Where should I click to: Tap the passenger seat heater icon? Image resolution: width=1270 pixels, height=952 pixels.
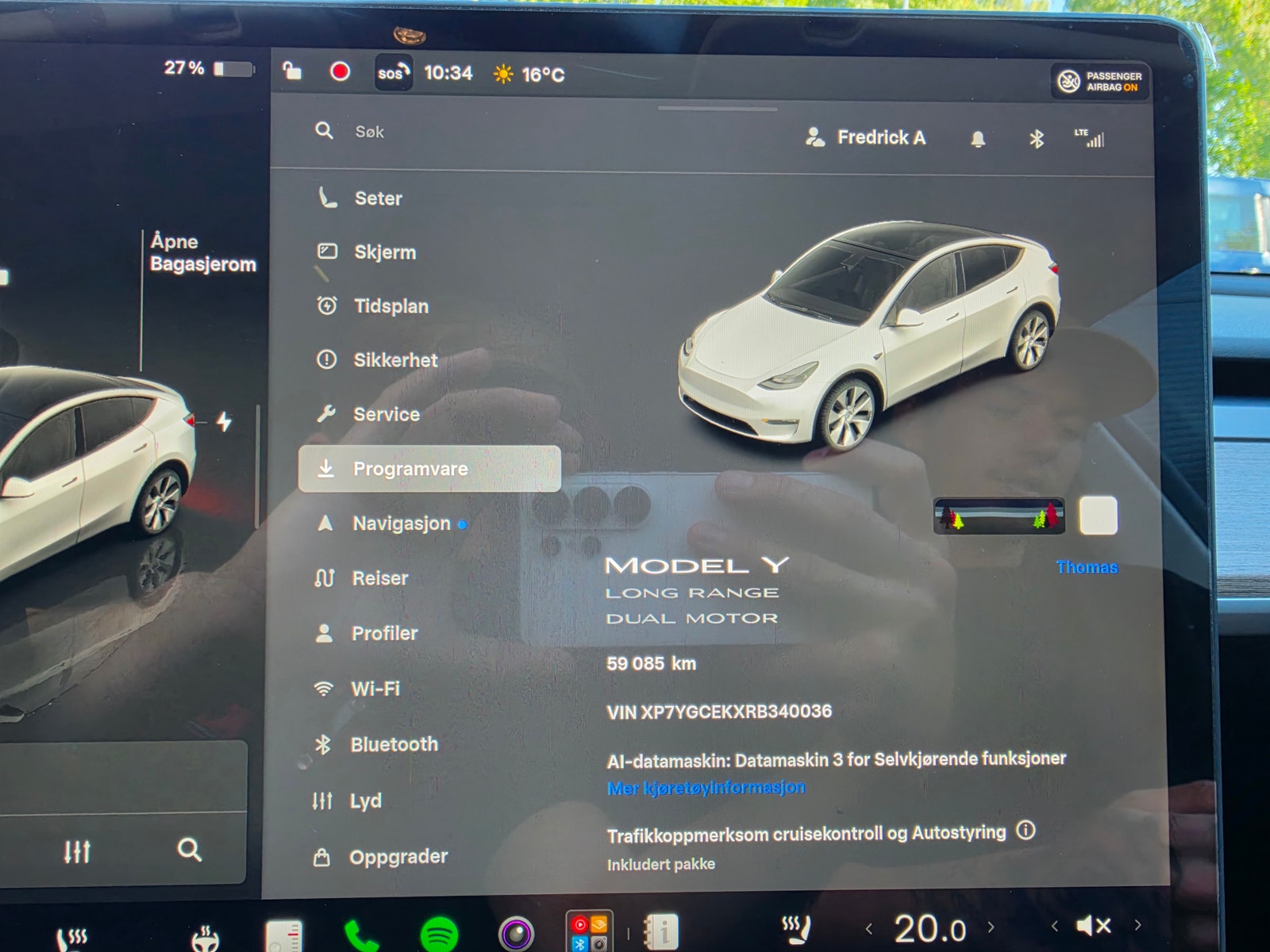coord(796,929)
